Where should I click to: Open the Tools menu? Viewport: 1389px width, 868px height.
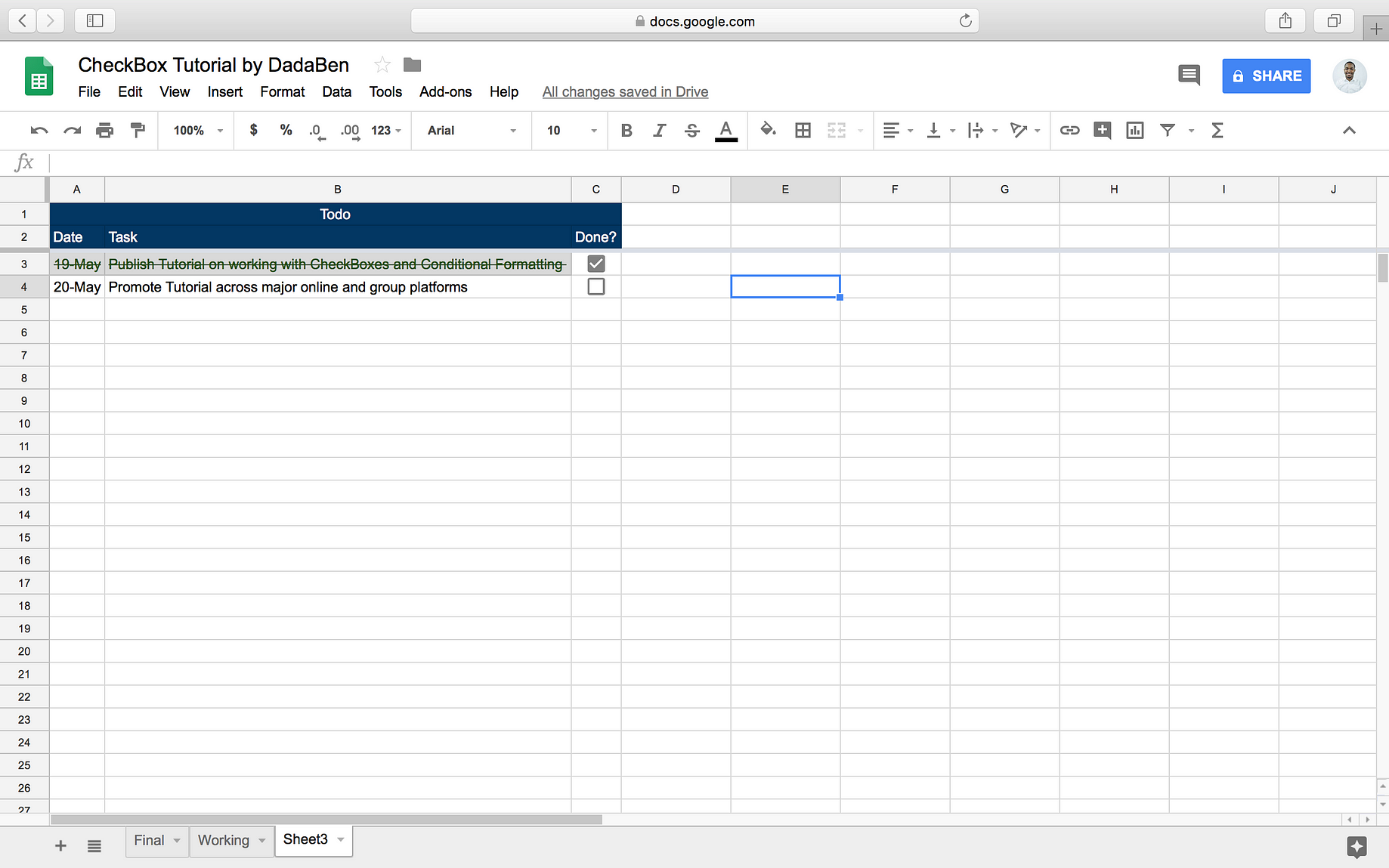[385, 91]
